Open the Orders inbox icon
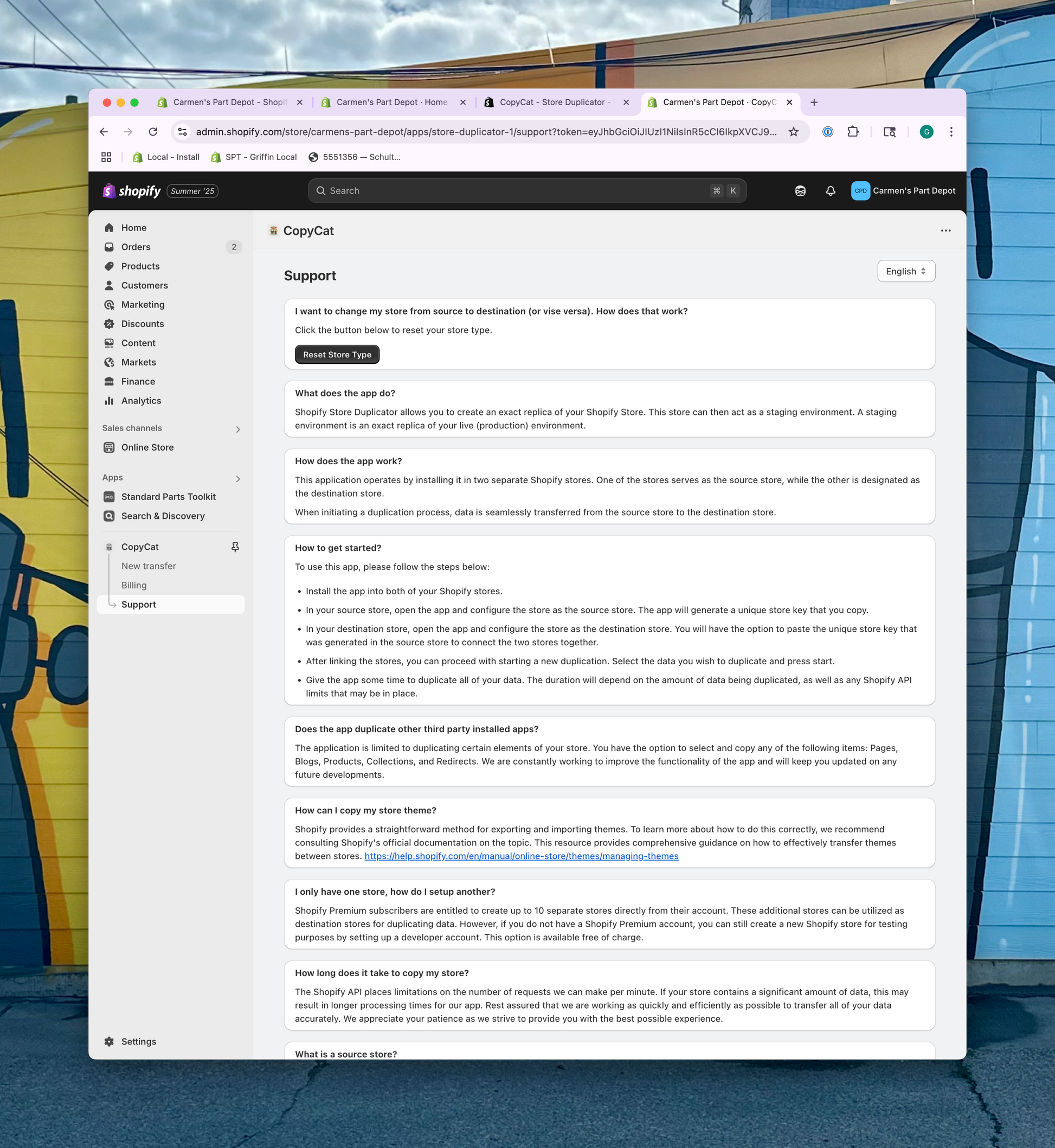The height and width of the screenshot is (1148, 1055). (x=109, y=247)
